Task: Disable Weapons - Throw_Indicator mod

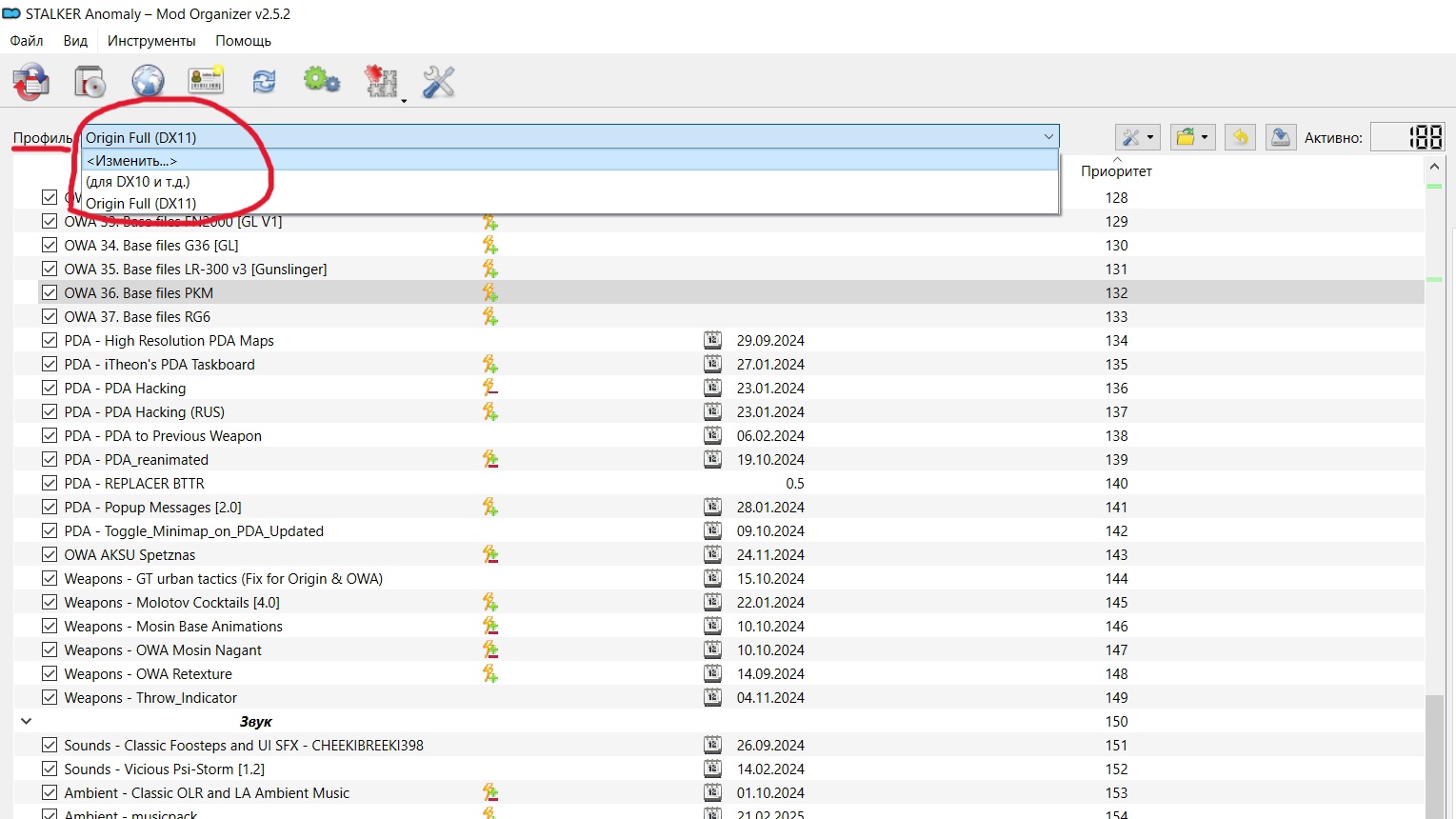Action: click(50, 697)
